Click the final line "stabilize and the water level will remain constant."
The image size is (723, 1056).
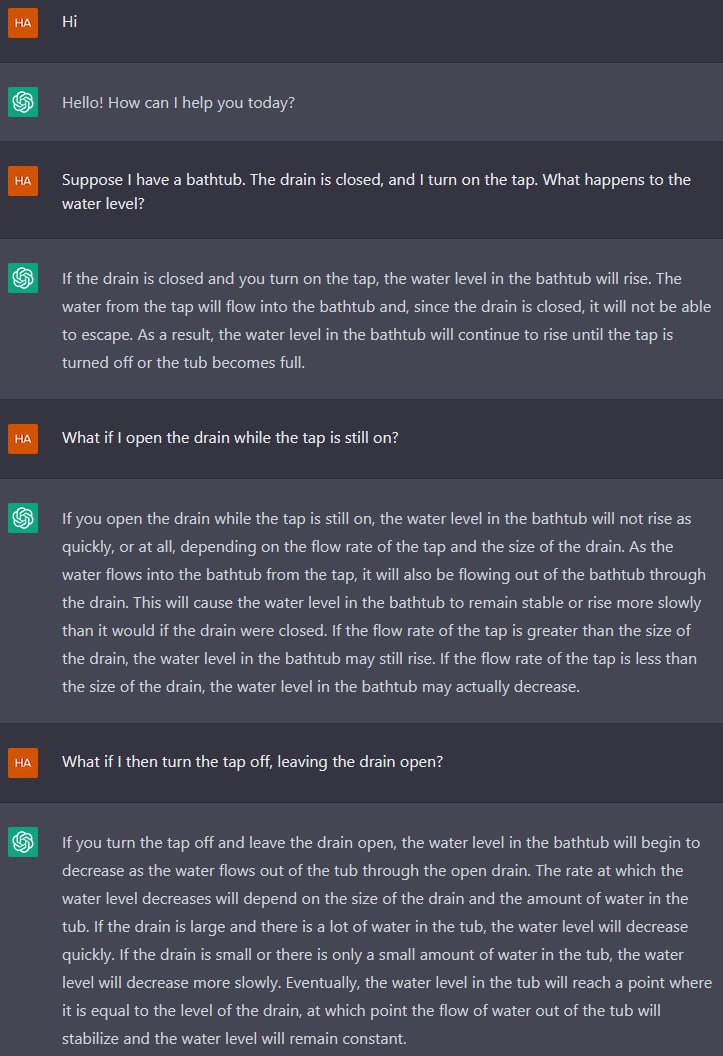[x=234, y=1038]
